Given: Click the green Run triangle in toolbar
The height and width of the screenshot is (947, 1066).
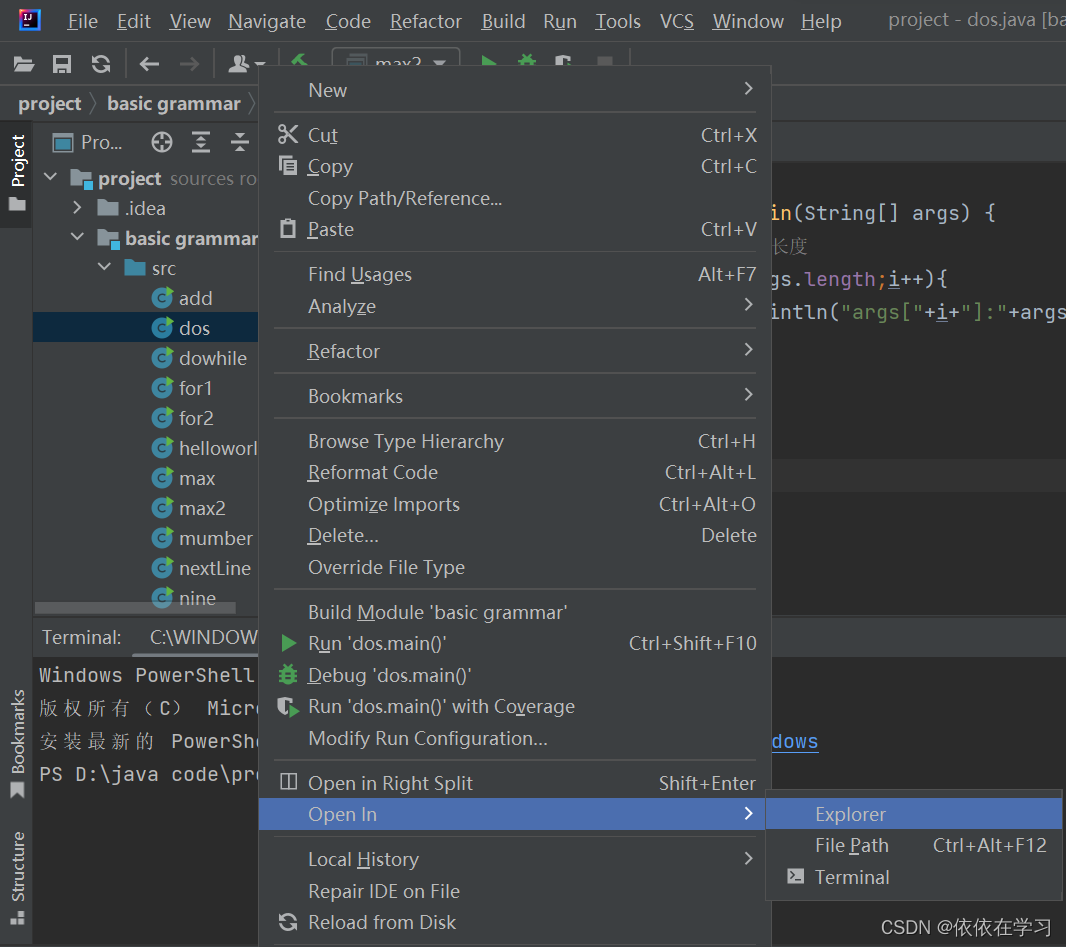Looking at the screenshot, I should [488, 61].
